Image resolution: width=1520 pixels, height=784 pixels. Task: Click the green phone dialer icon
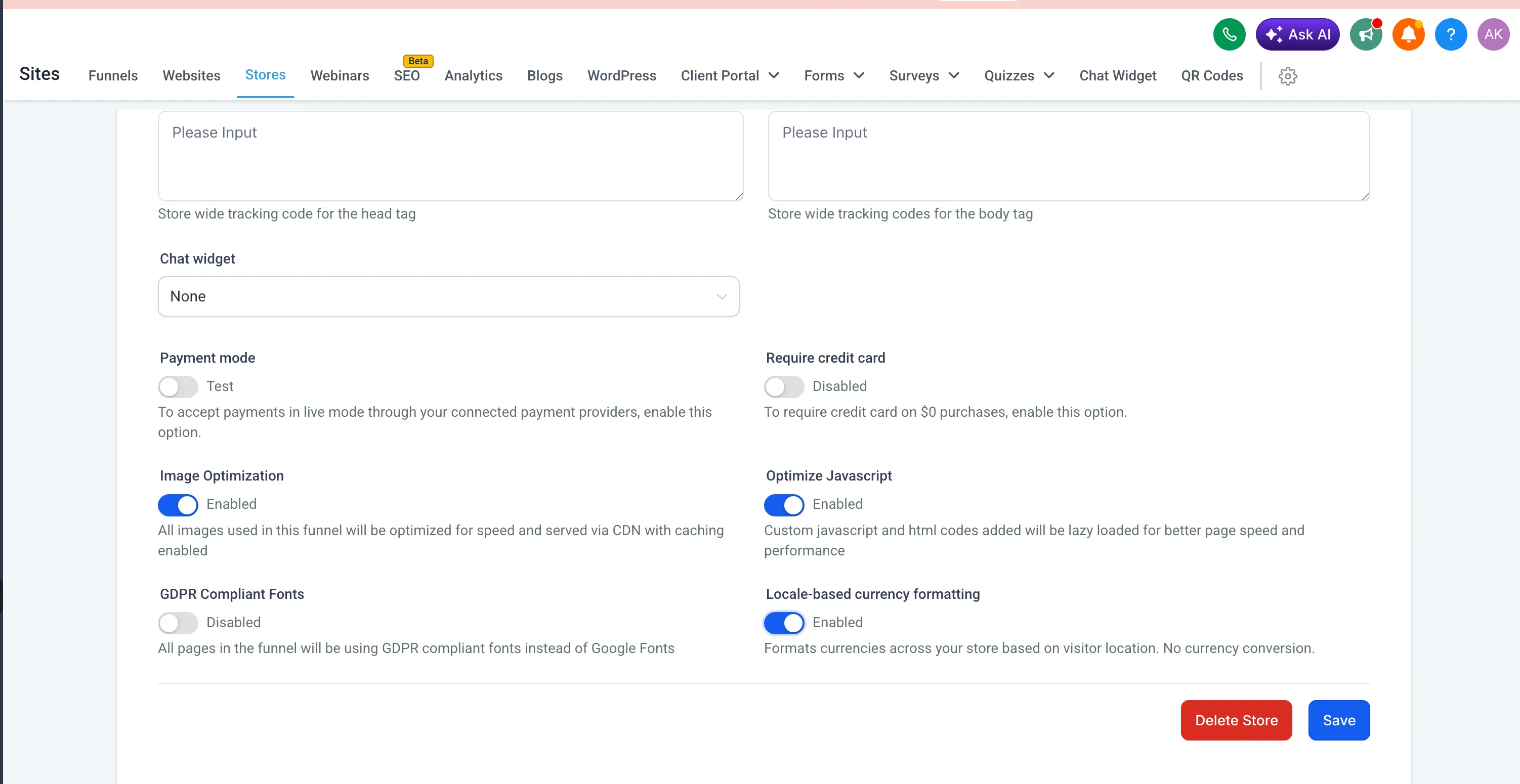tap(1229, 34)
